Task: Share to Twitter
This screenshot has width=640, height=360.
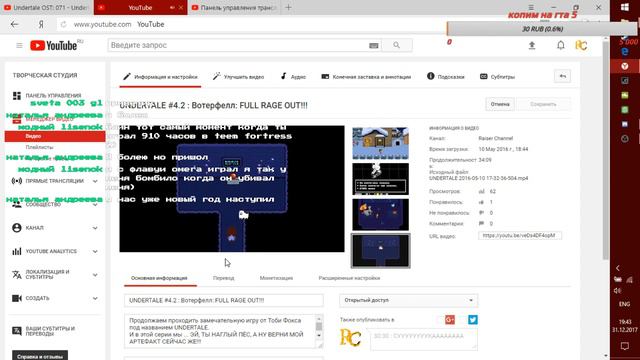Action: [473, 320]
